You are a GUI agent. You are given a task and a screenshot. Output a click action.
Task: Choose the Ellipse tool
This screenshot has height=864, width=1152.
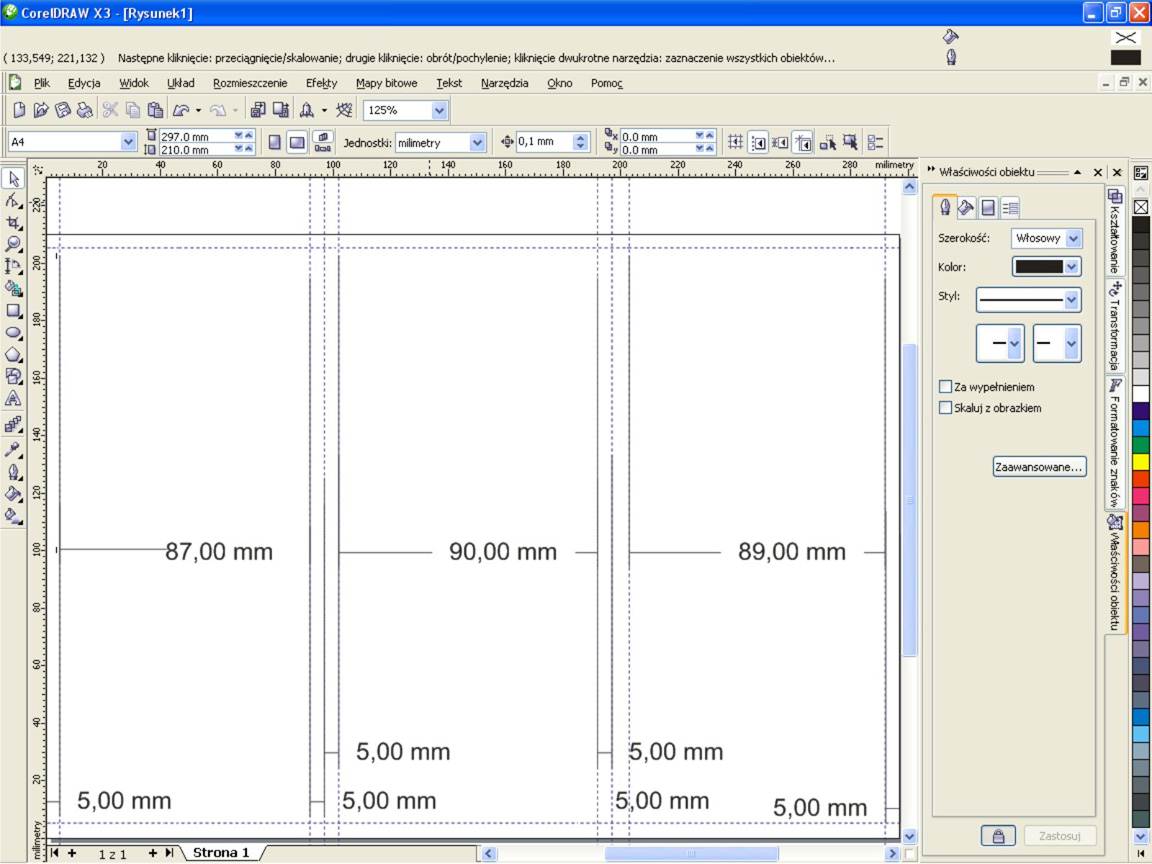click(x=14, y=332)
